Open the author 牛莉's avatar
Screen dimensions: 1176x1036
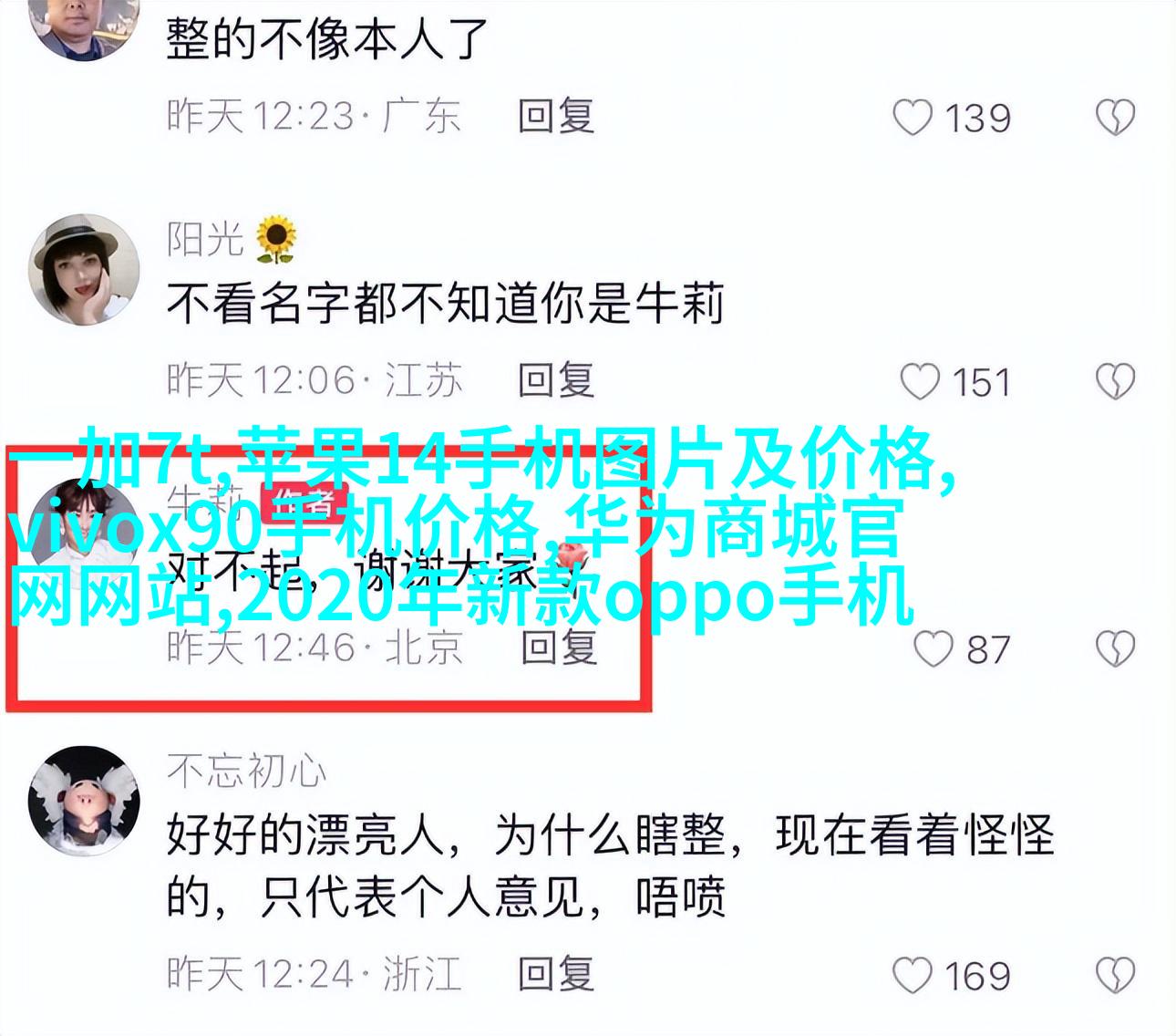(84, 534)
